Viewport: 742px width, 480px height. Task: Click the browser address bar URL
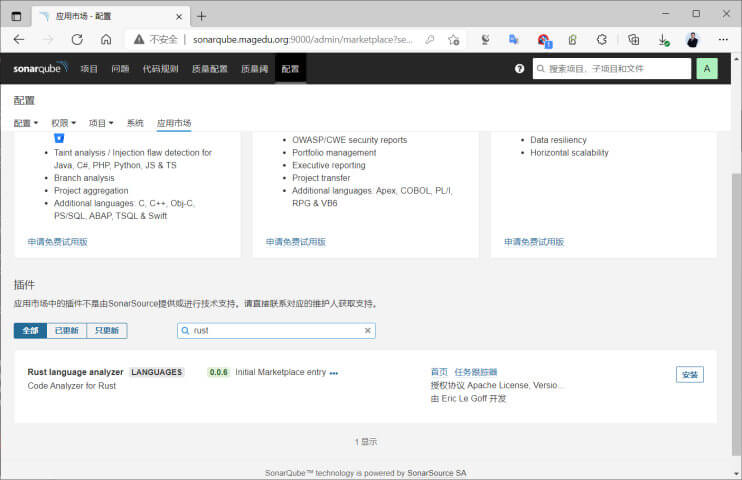[302, 40]
